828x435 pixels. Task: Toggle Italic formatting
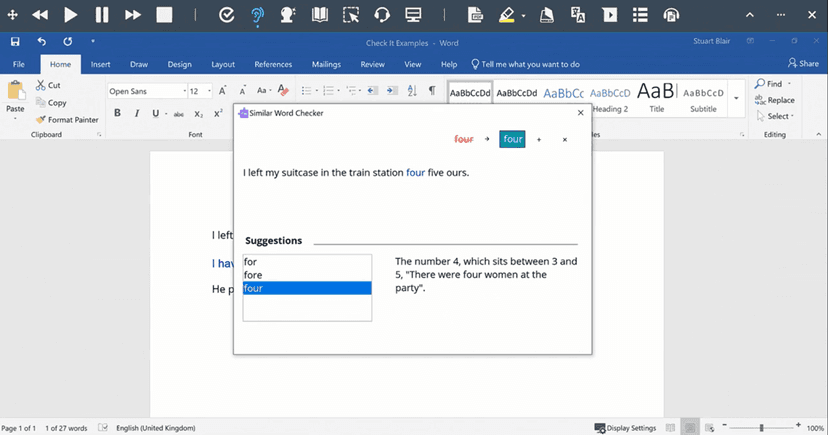click(137, 113)
